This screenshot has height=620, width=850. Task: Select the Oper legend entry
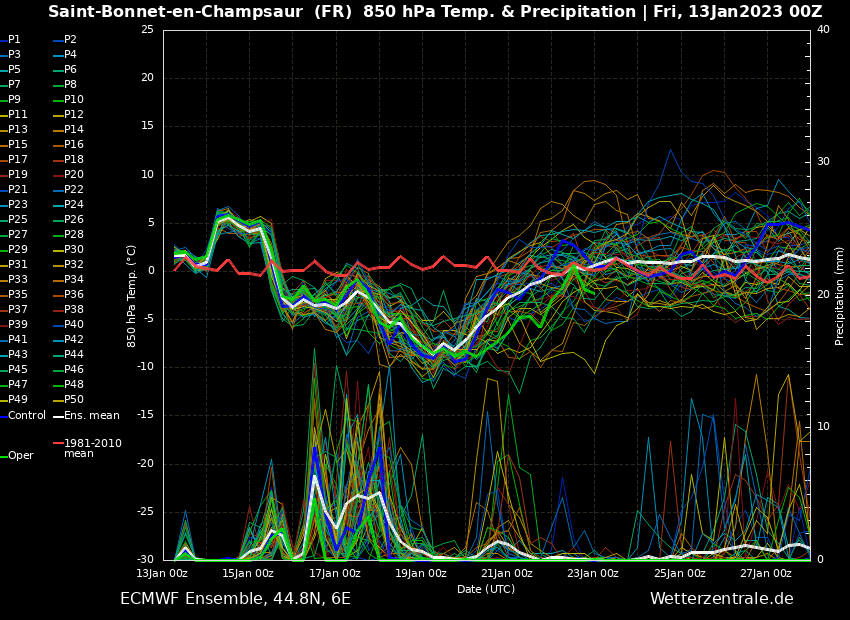21,456
